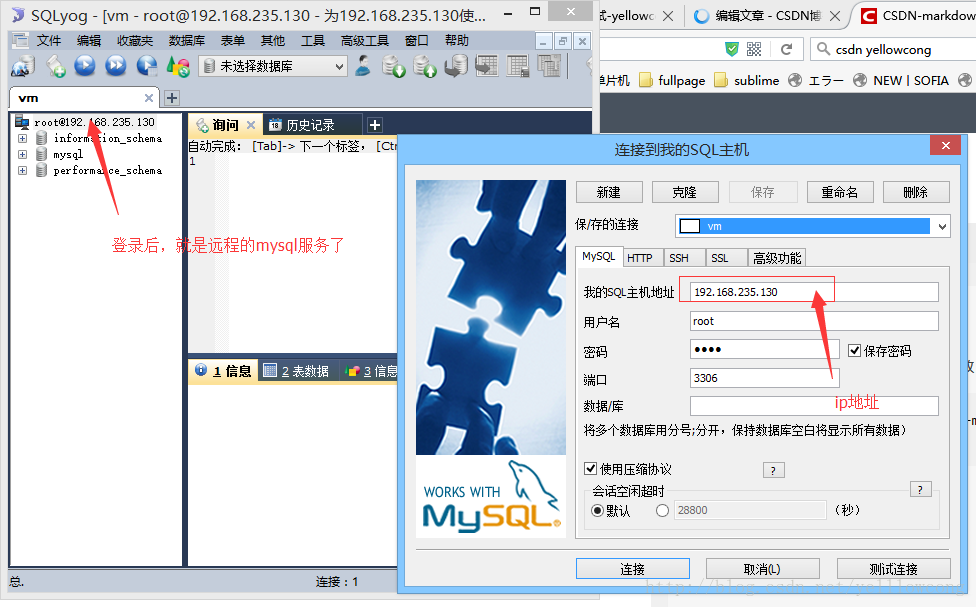
Task: Click the 连接 button
Action: click(632, 569)
